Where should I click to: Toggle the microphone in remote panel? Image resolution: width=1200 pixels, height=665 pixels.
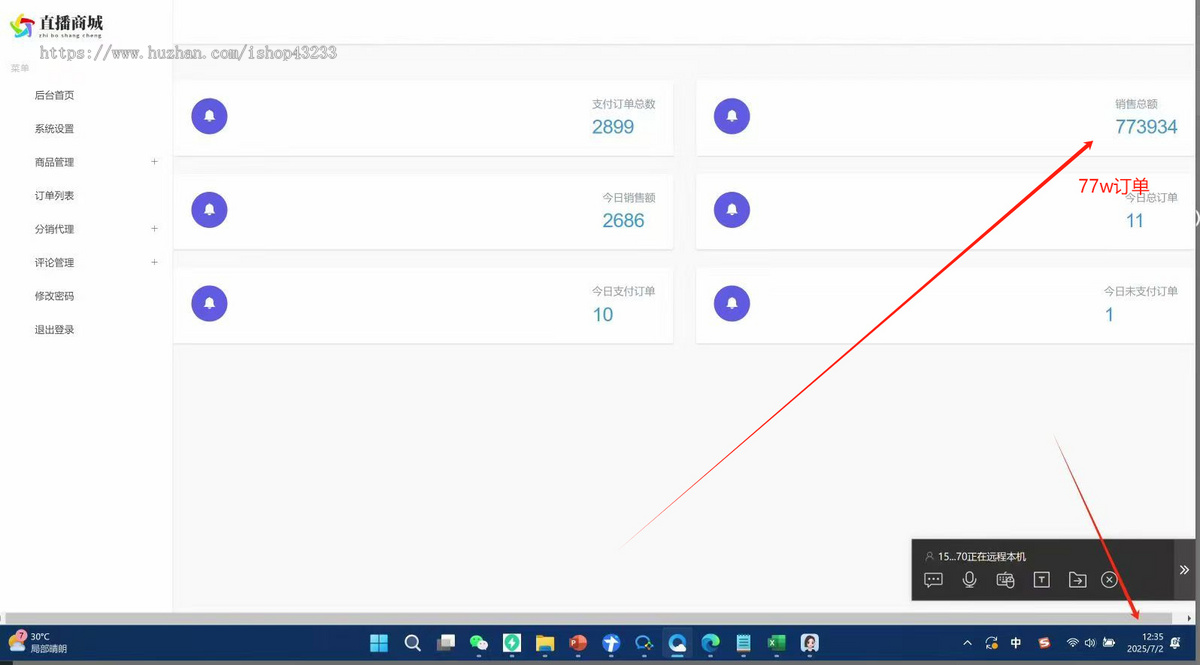point(969,580)
